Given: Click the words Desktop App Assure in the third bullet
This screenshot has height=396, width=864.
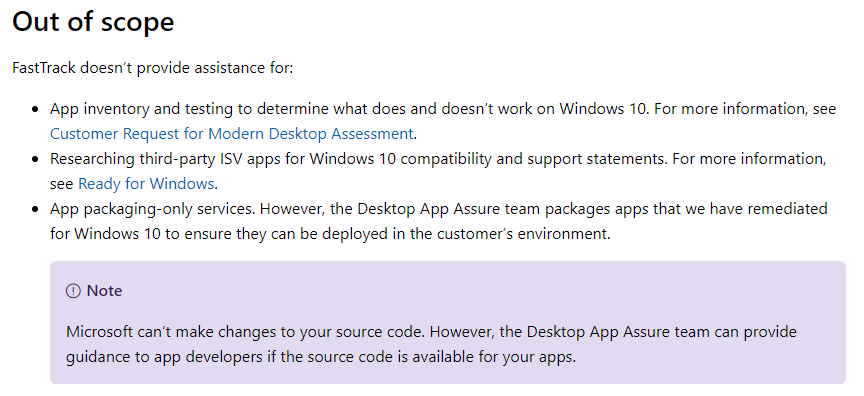Looking at the screenshot, I should point(433,209).
